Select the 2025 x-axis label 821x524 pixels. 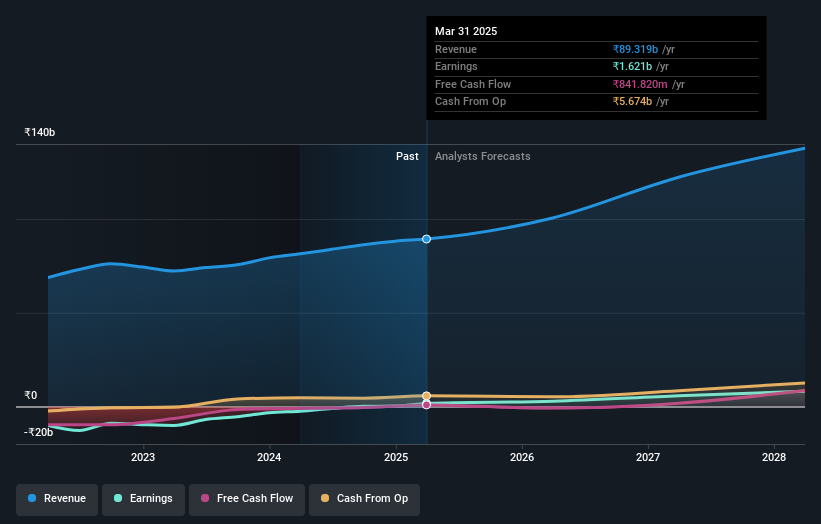click(x=396, y=458)
